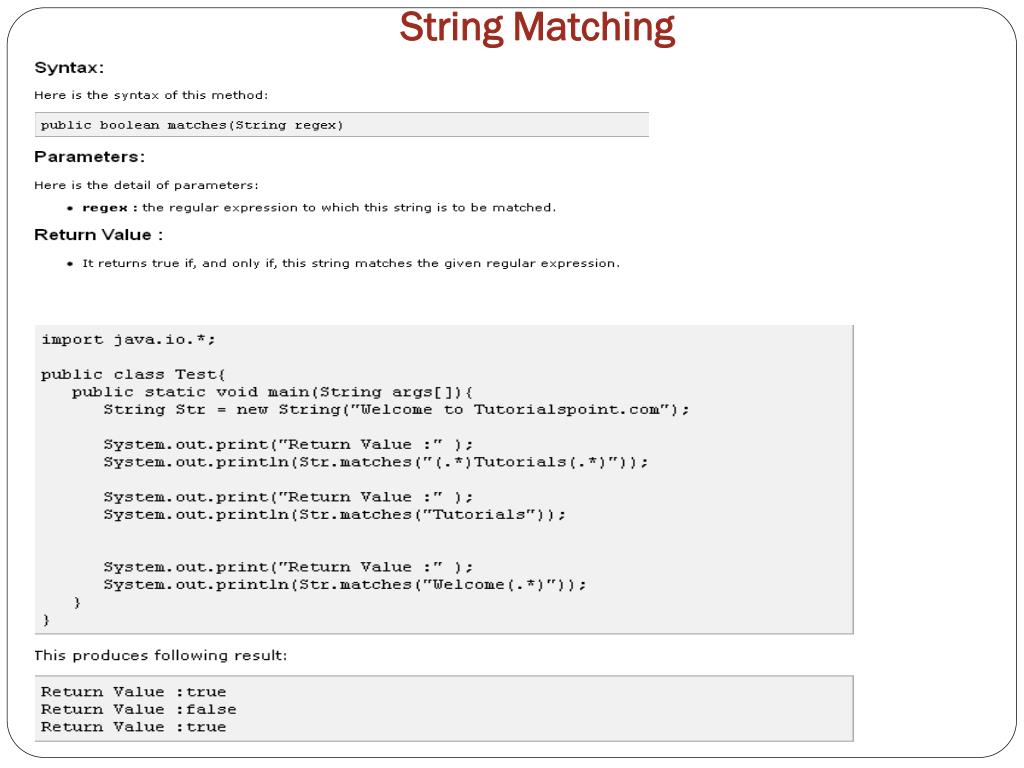
Task: Click the public static void main line
Action: [272, 392]
